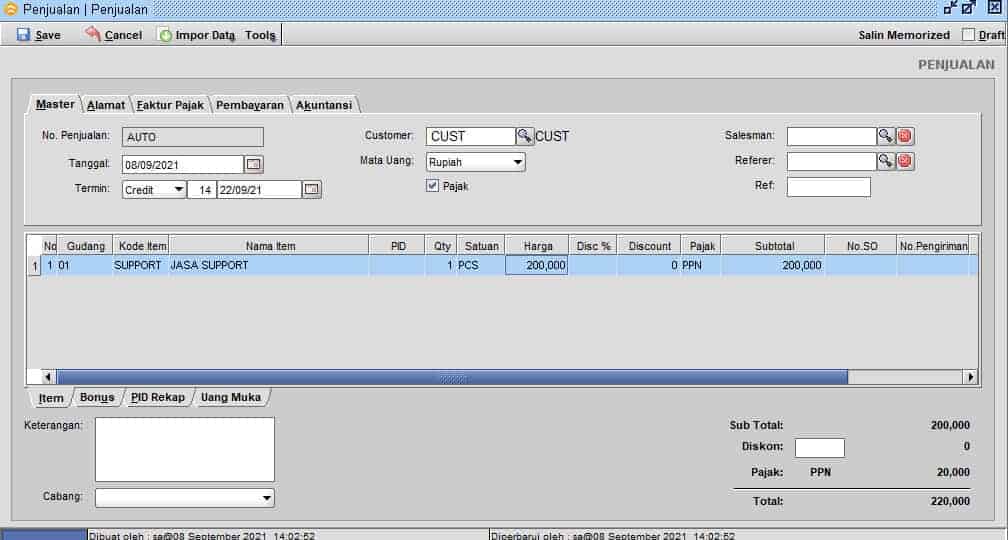
Task: Expand the Cabang dropdown
Action: pos(266,498)
